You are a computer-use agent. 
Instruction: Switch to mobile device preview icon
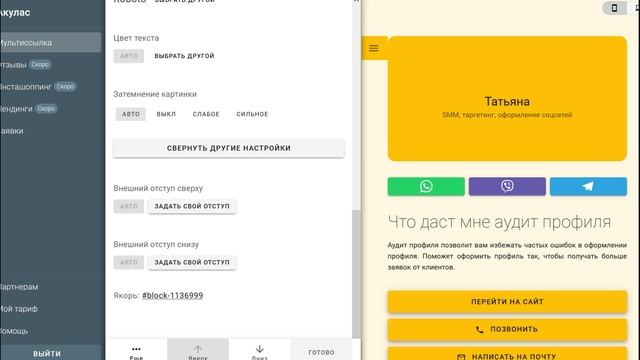click(x=614, y=8)
